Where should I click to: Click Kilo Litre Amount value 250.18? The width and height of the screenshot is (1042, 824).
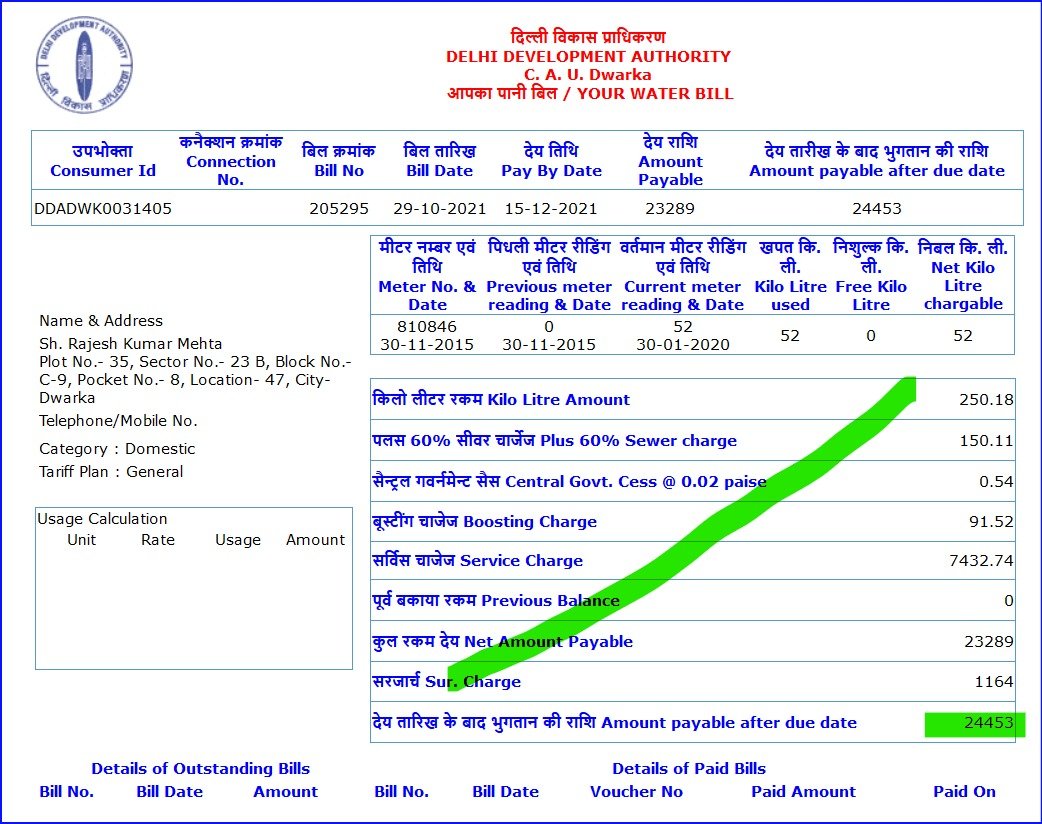[x=986, y=400]
